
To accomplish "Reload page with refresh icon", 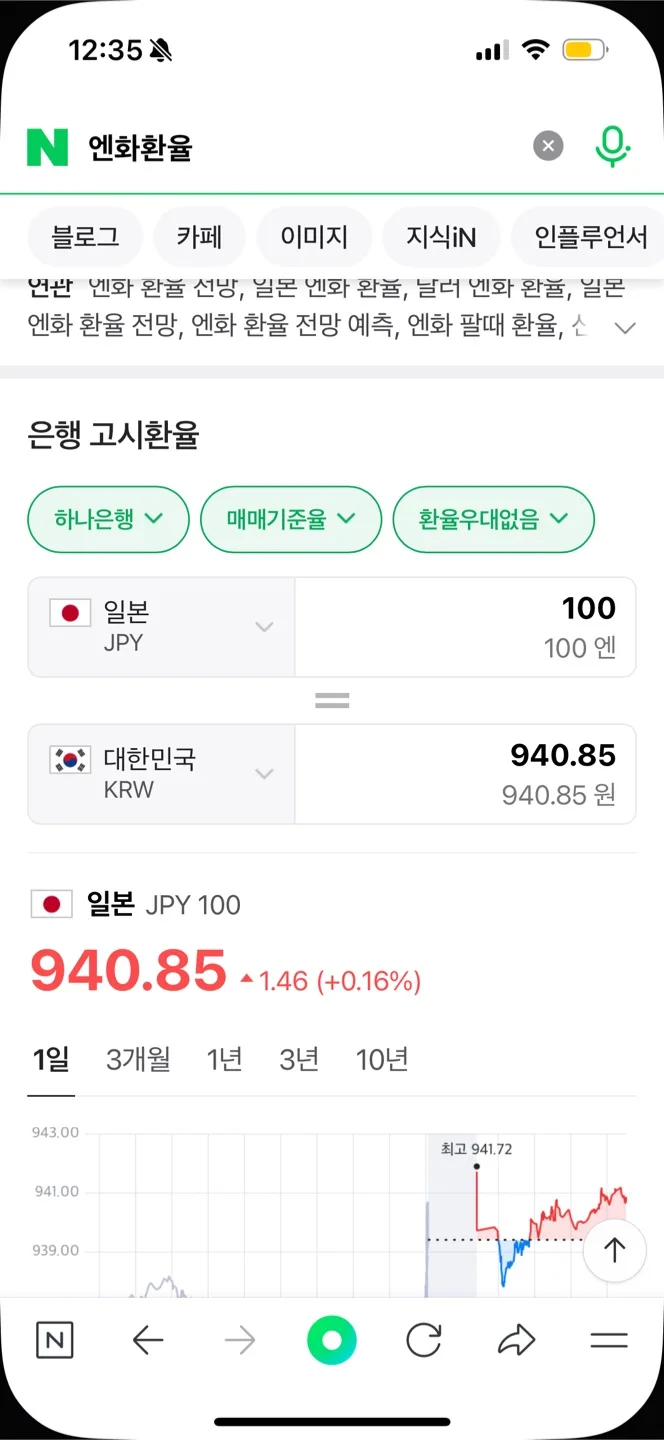I will 424,1341.
